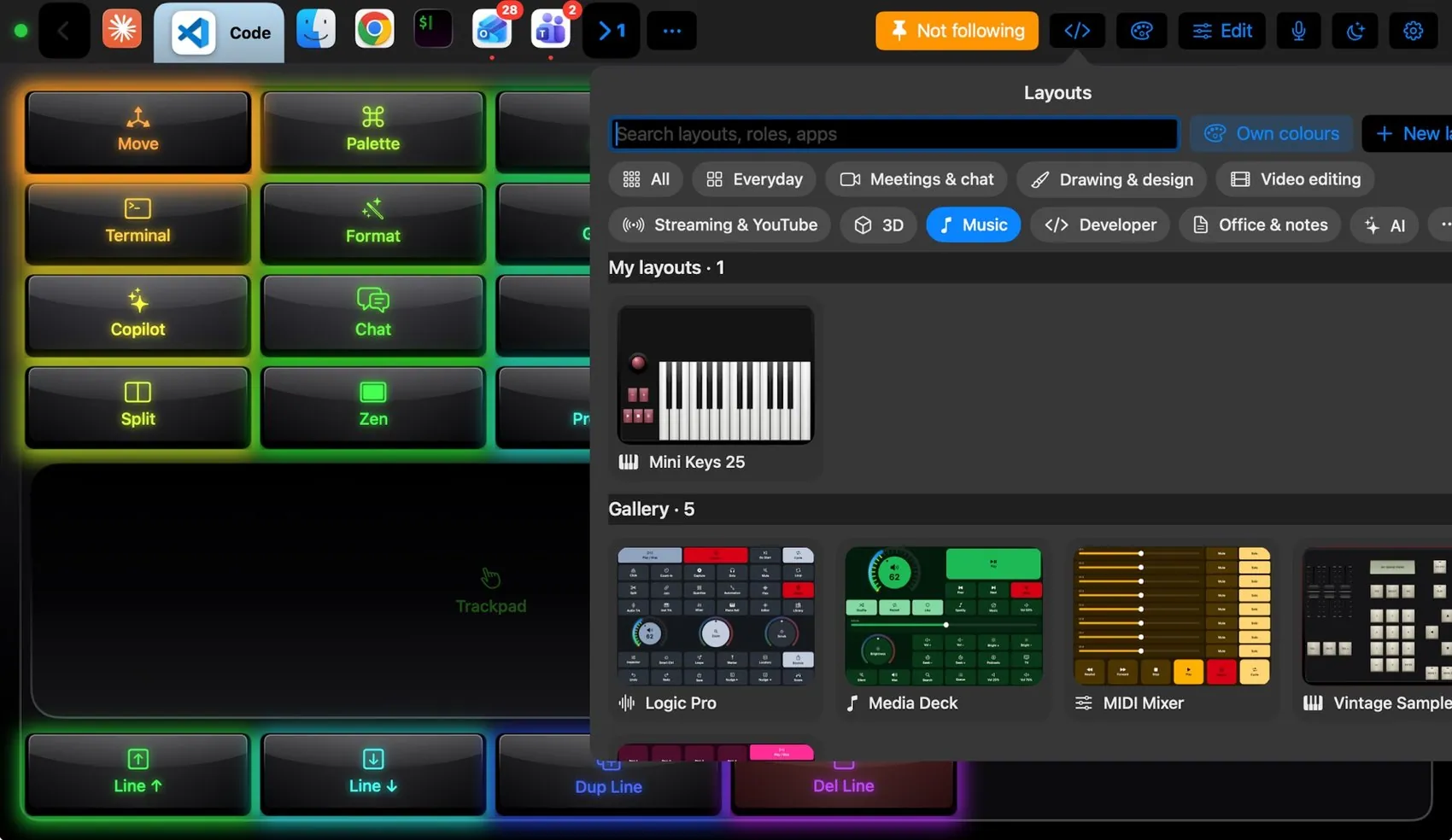The height and width of the screenshot is (840, 1452).
Task: Tap the Copilot sparkle key
Action: click(x=138, y=315)
